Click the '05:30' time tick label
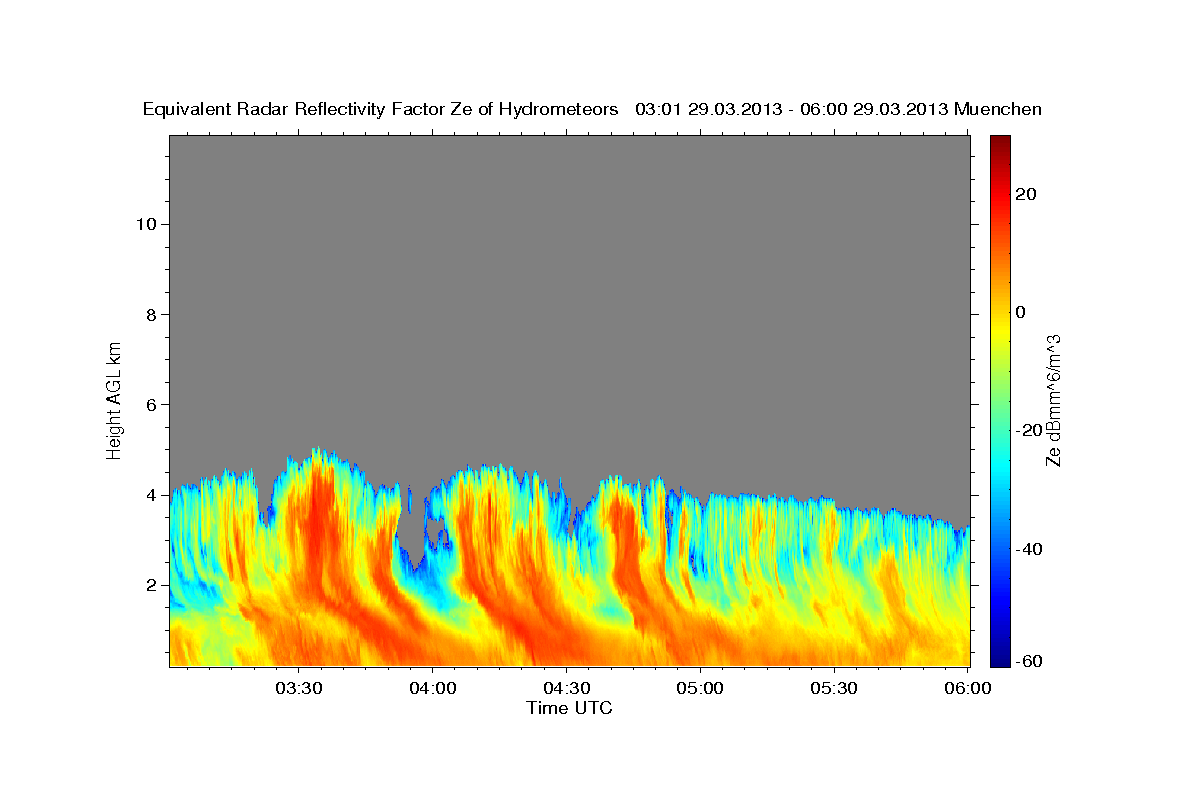The width and height of the screenshot is (1200, 800). click(834, 689)
